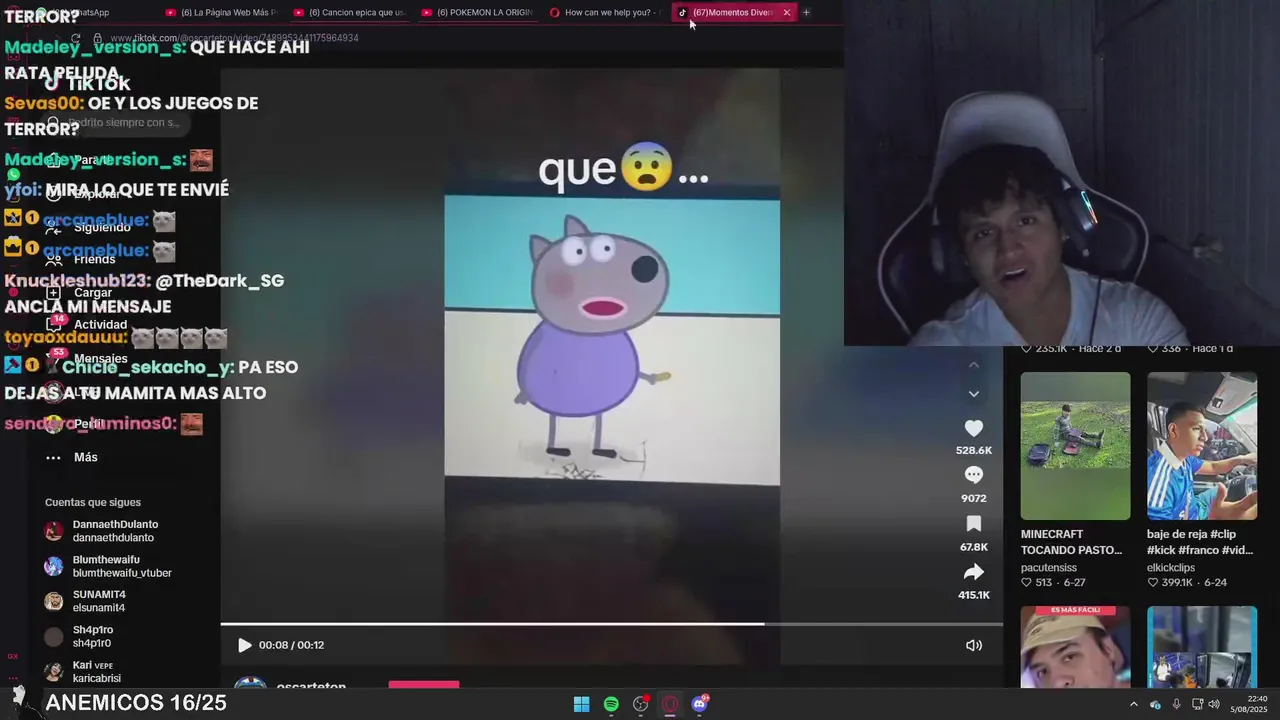The image size is (1280, 720).
Task: Click the red follow button beside oscarteton
Action: pos(424,685)
